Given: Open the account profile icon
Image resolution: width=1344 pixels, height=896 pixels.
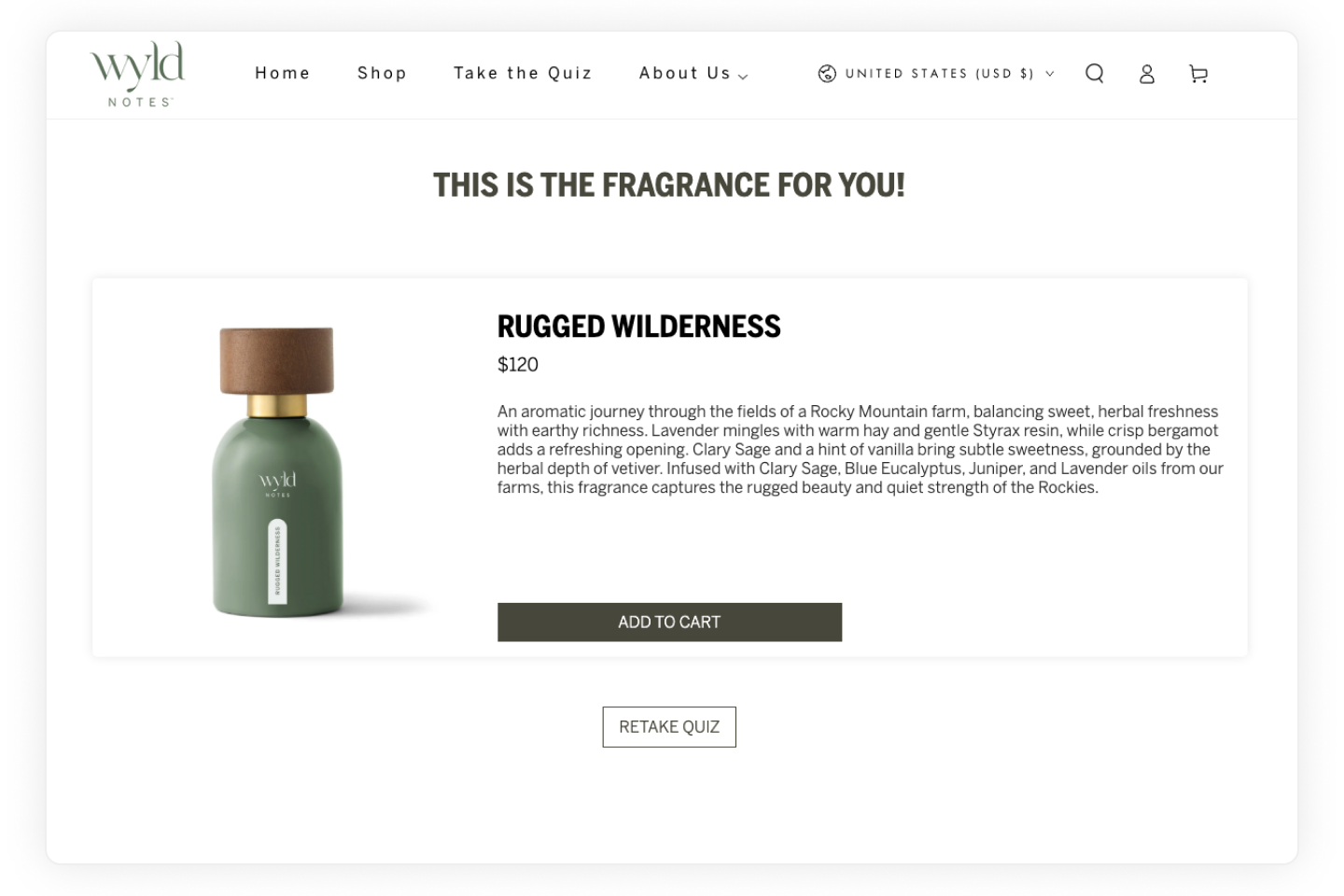Looking at the screenshot, I should pyautogui.click(x=1147, y=74).
